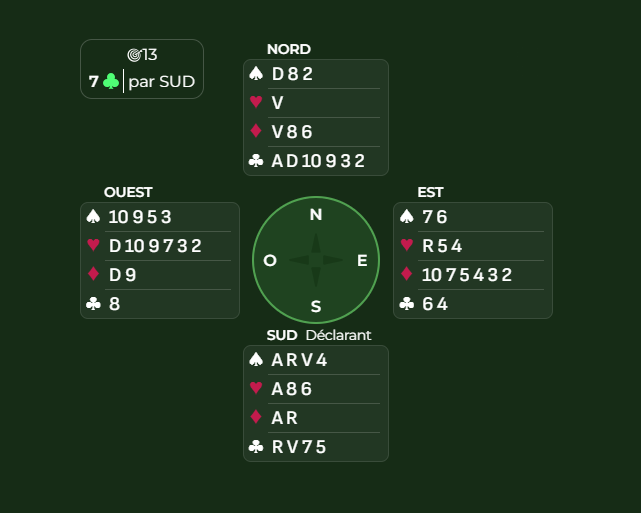
Task: Click the heart icon in Ouest's hand
Action: tap(93, 246)
